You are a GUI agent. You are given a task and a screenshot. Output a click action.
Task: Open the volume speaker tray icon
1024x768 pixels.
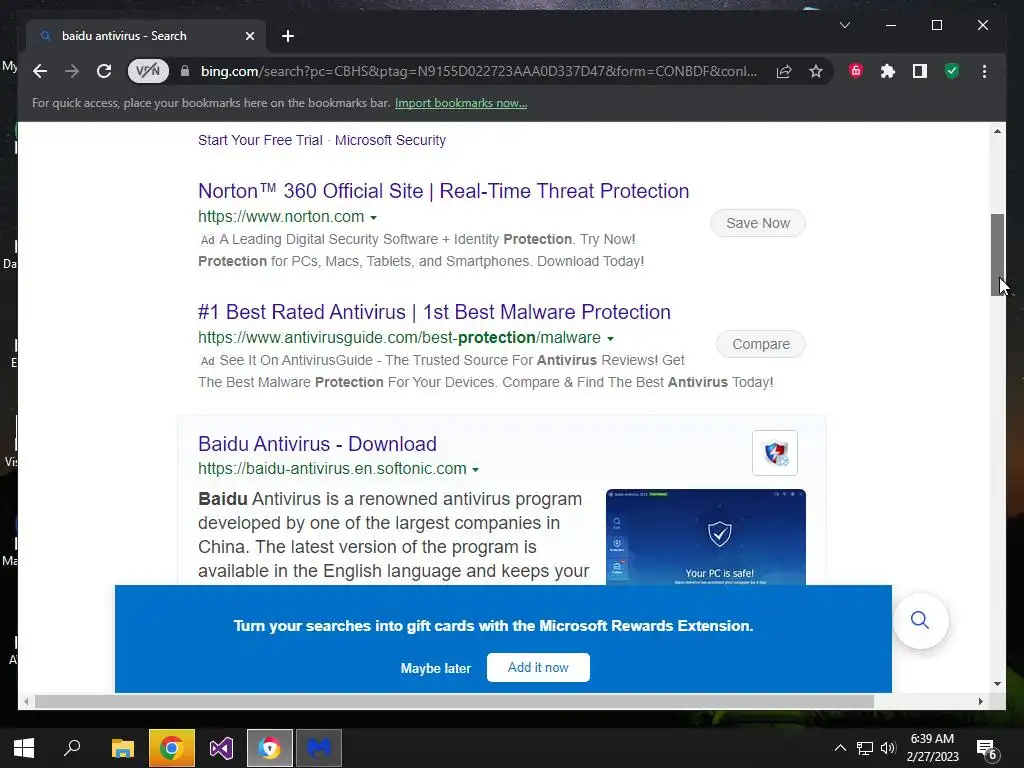888,748
